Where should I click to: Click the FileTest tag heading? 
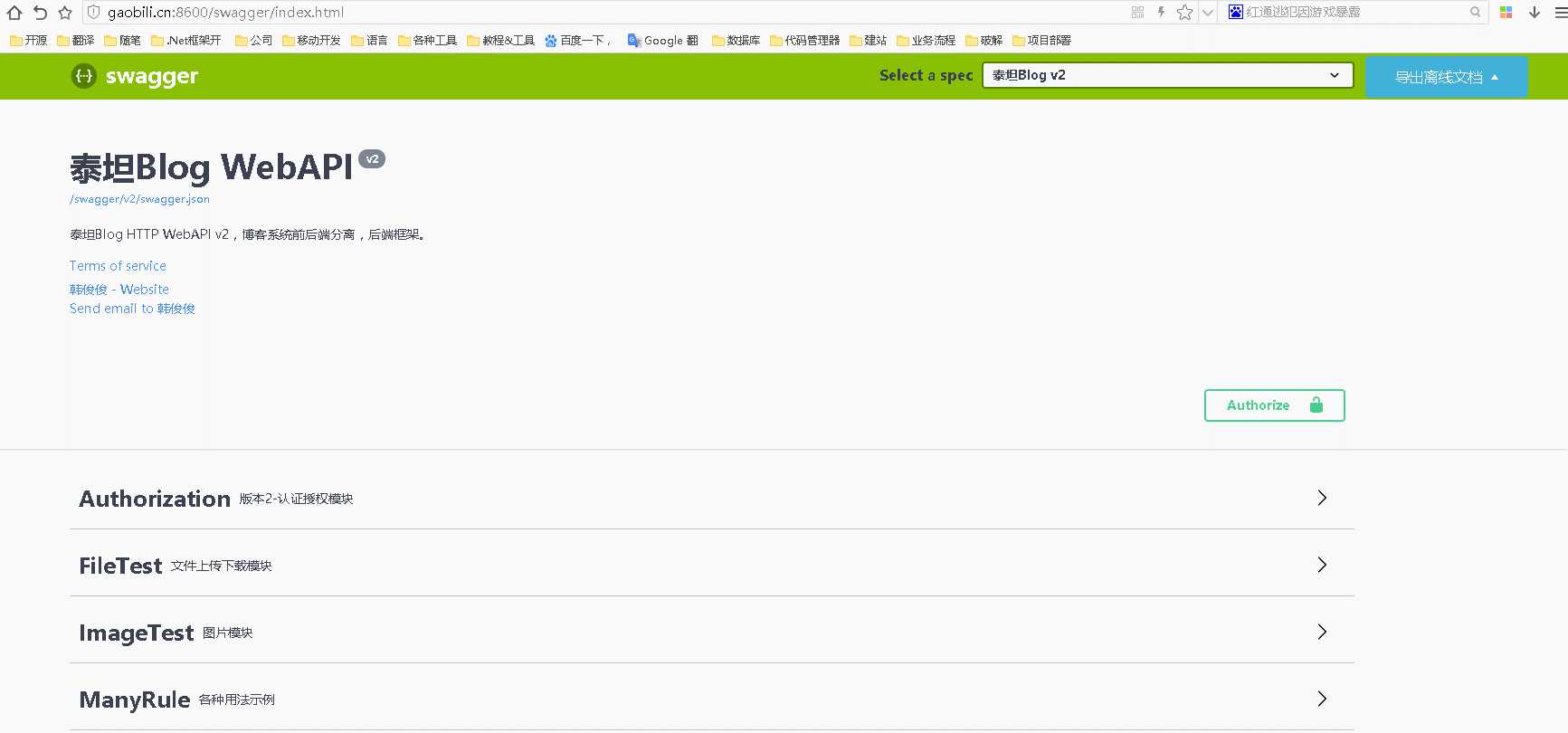coord(120,566)
